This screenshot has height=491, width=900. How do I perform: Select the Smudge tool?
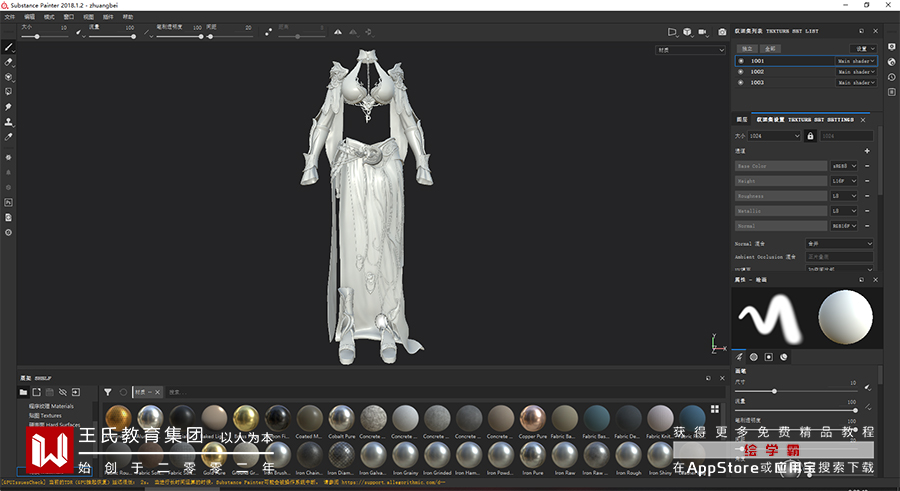click(9, 107)
